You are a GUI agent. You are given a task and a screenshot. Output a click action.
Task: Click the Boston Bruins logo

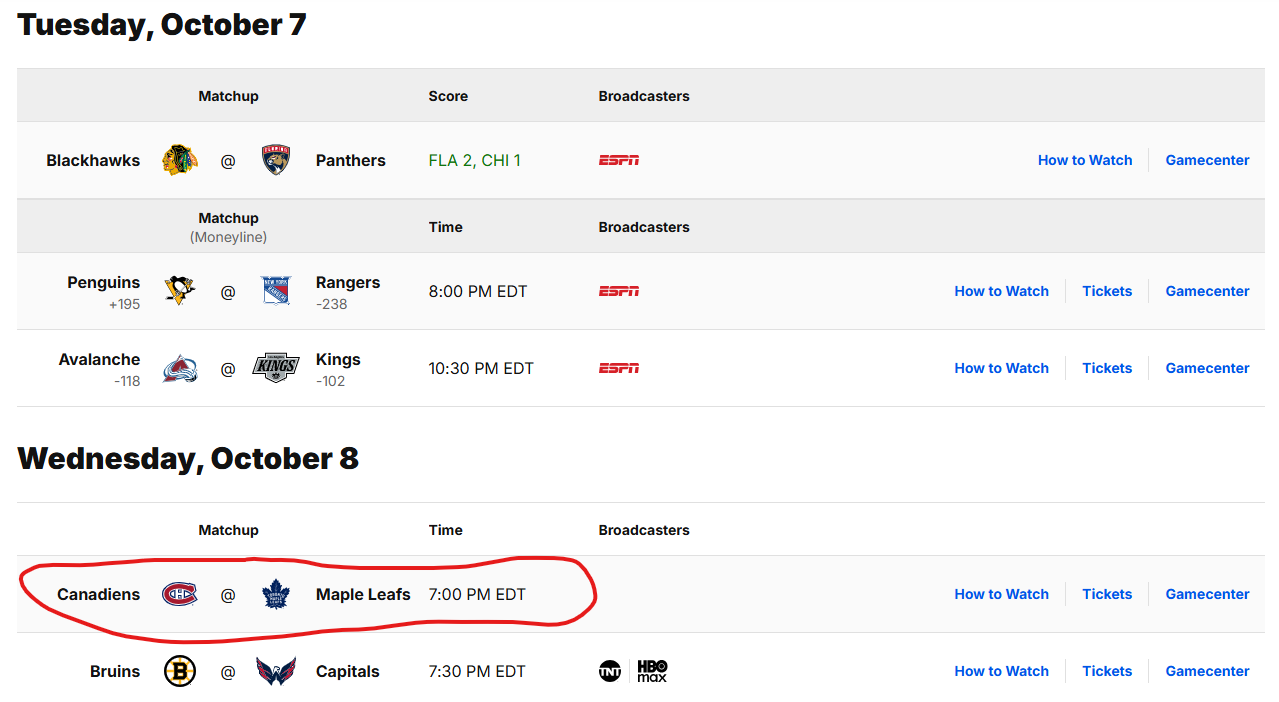(180, 671)
